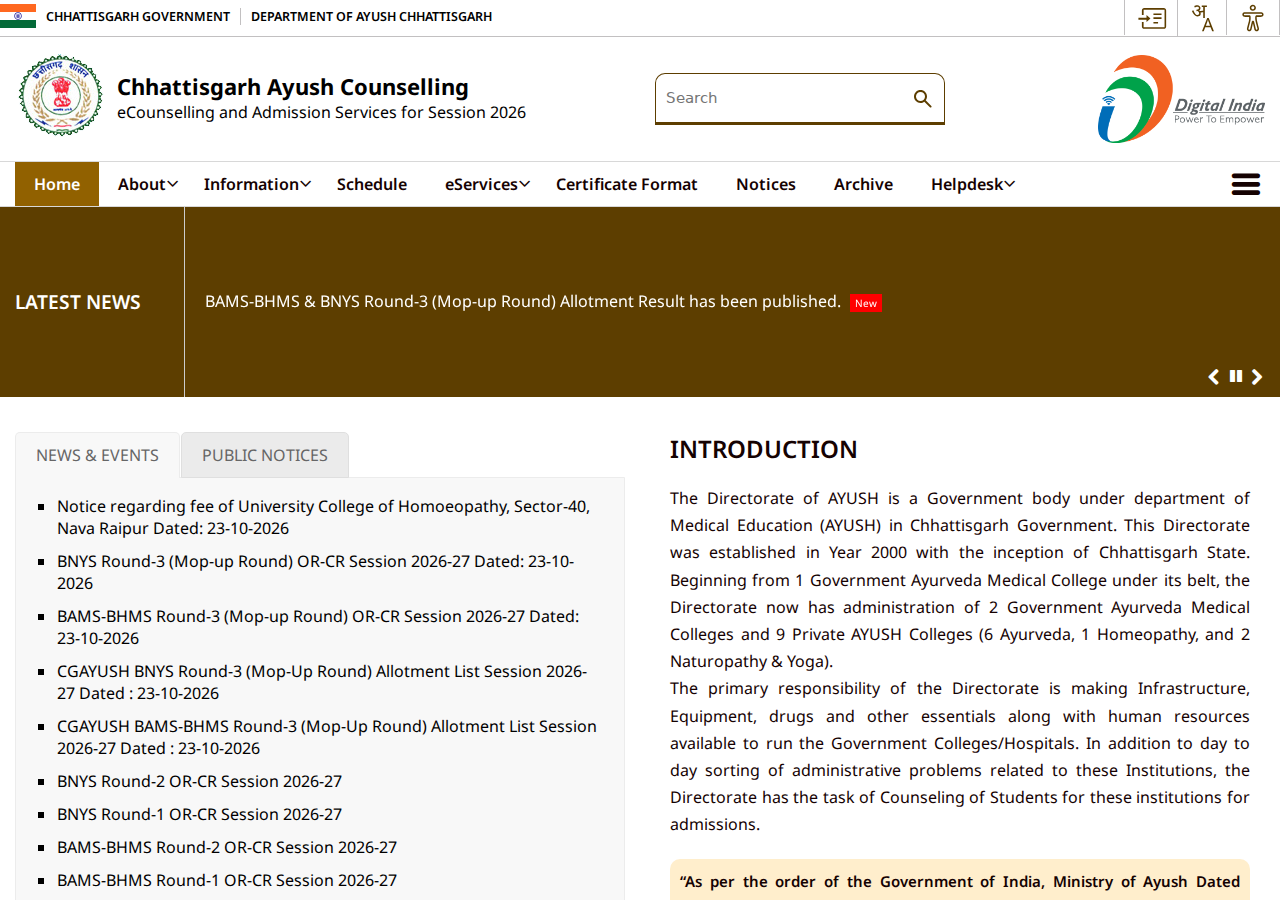Open the Certificate Format menu item

(x=627, y=184)
